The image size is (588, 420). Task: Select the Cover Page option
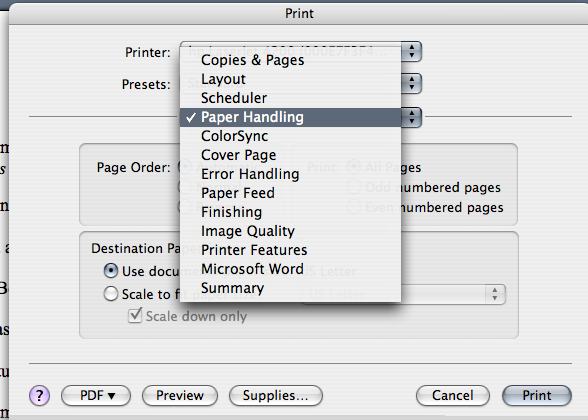coord(290,155)
